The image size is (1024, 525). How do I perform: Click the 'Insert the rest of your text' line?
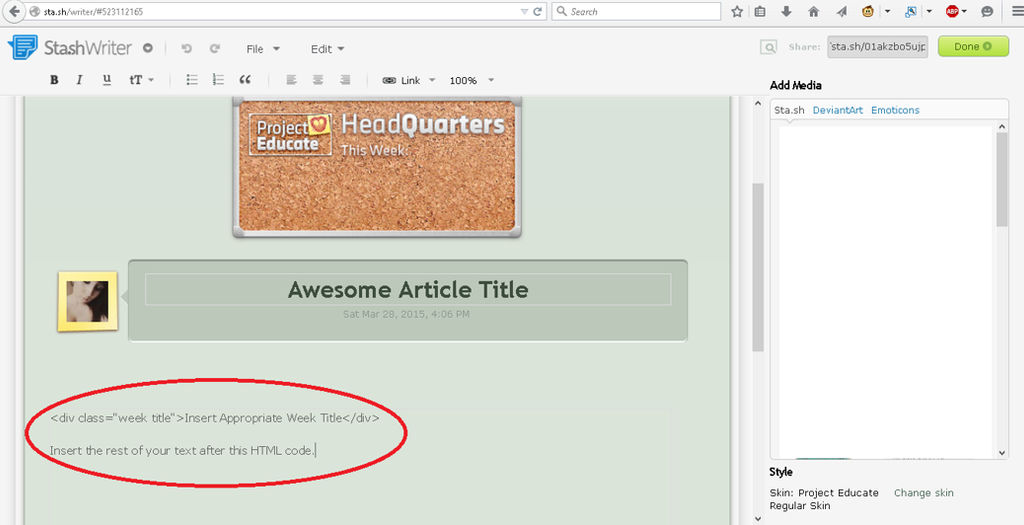pyautogui.click(x=182, y=450)
